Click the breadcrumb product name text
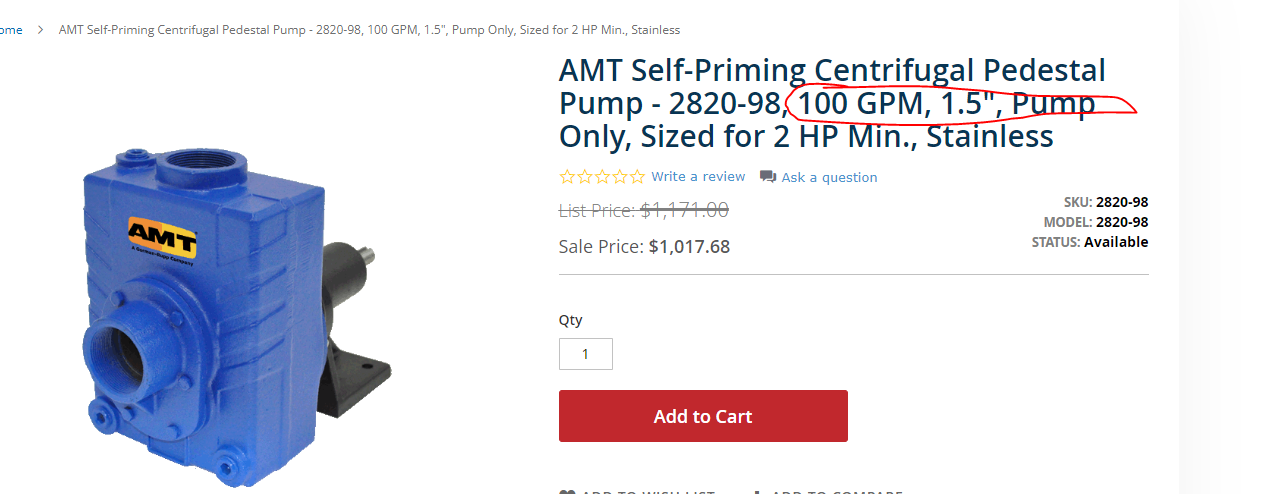The width and height of the screenshot is (1262, 494). pos(369,30)
